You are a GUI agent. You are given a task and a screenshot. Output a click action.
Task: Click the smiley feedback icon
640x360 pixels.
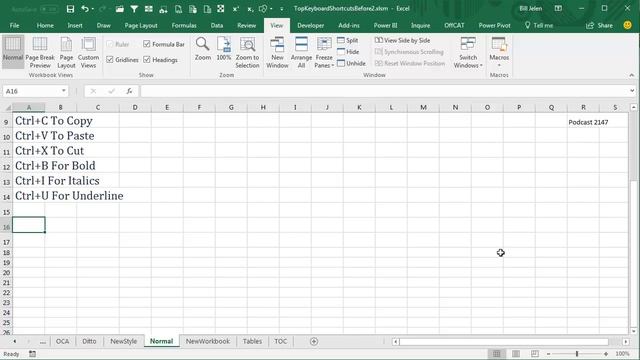tap(627, 25)
